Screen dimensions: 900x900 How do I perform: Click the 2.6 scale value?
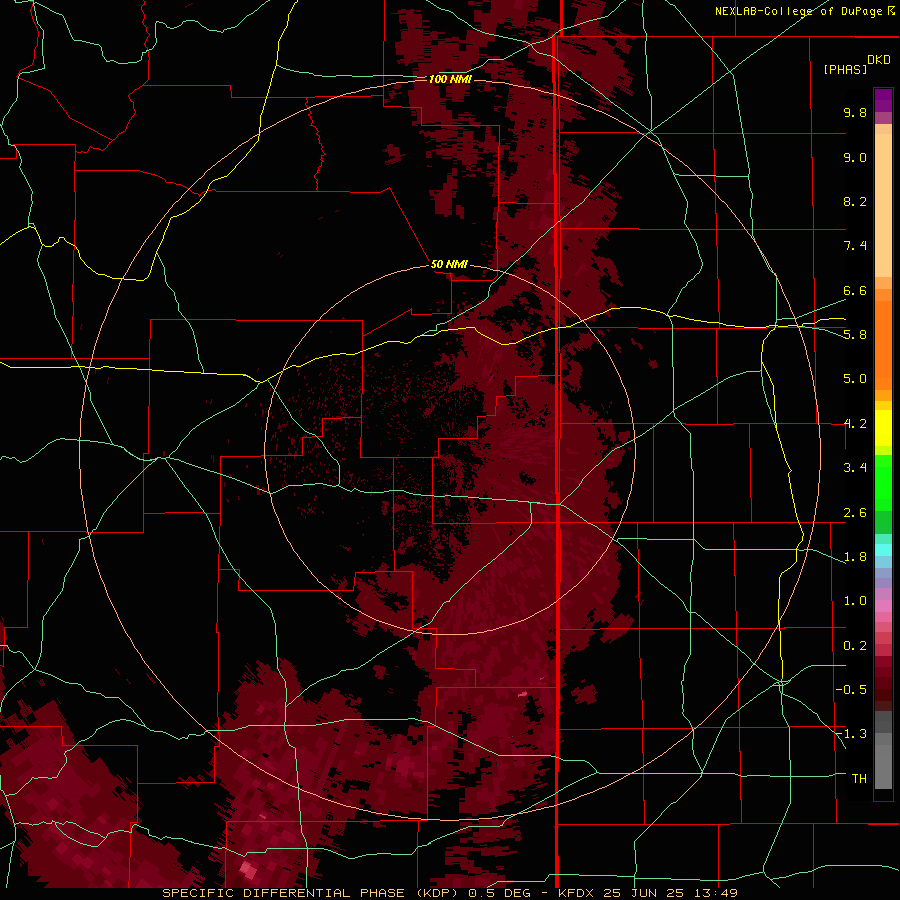(x=855, y=513)
